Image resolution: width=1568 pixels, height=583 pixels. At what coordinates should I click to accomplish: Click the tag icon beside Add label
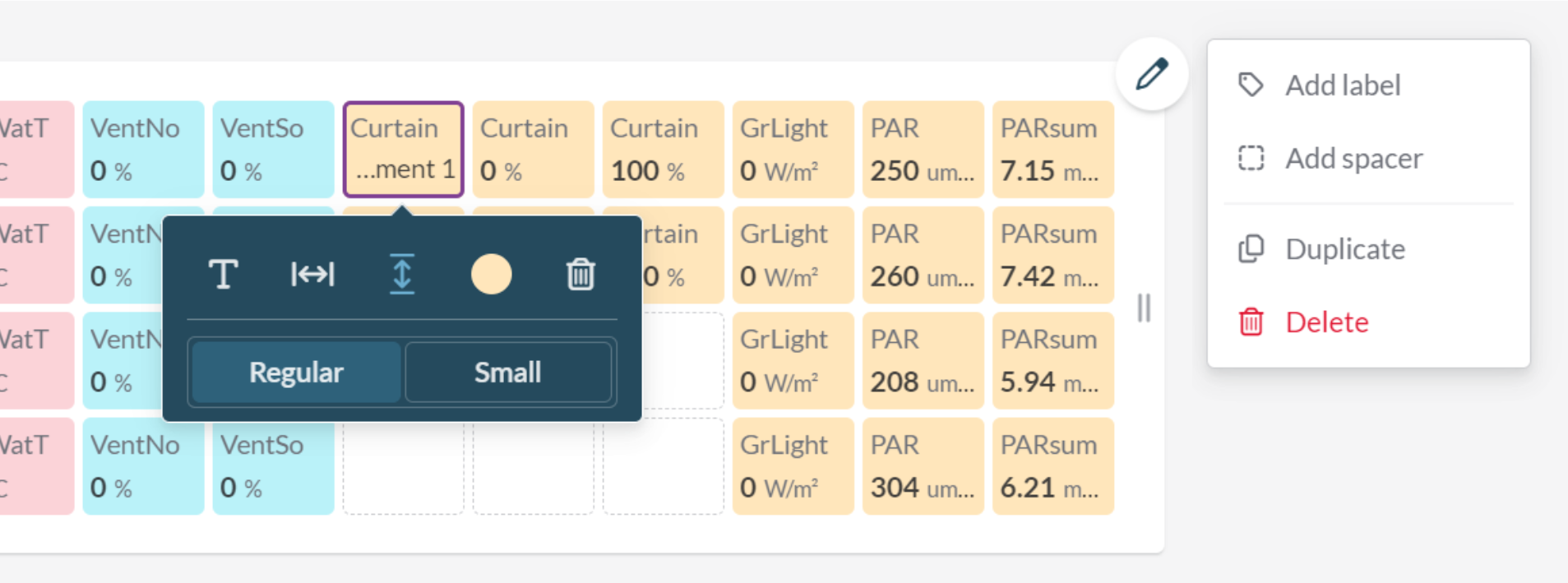click(1251, 85)
